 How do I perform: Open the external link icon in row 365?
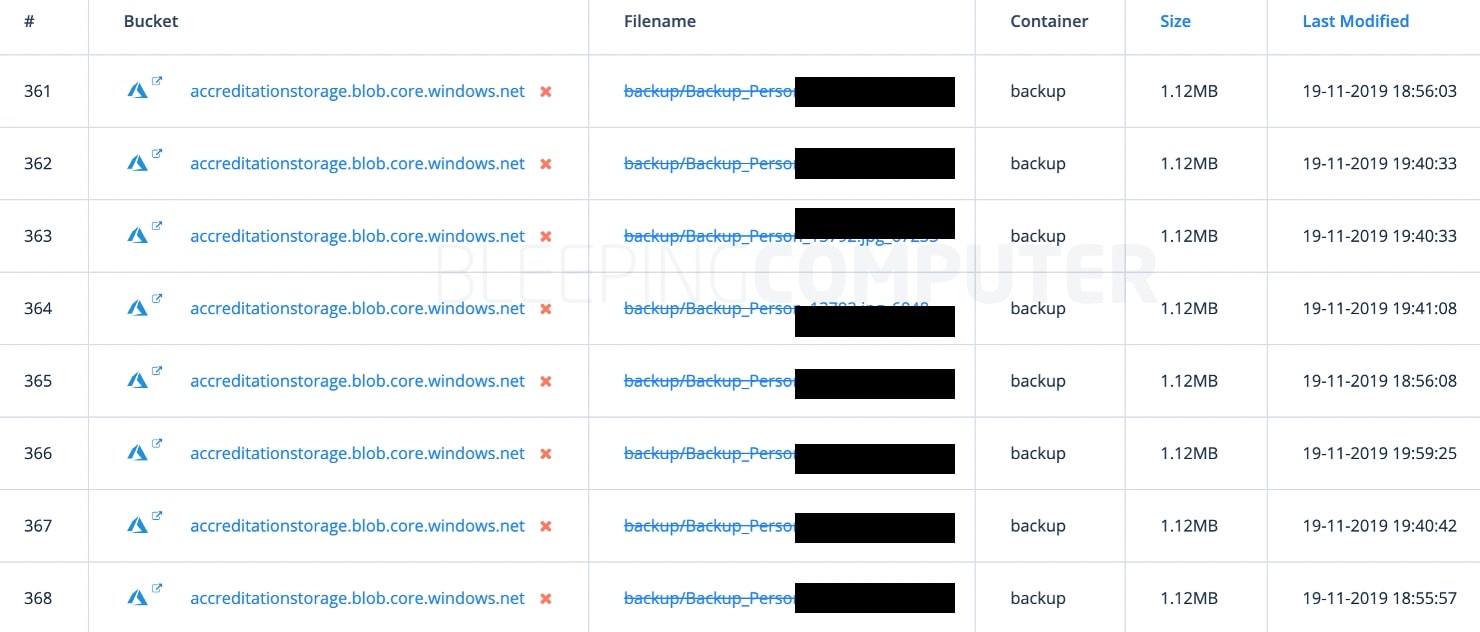[157, 371]
